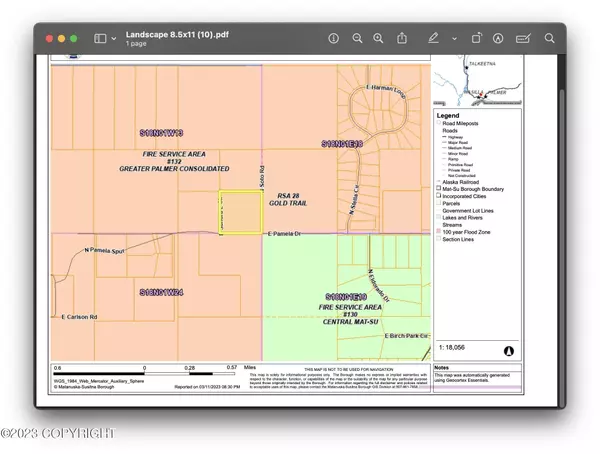
Task: Show the Markup toolbar
Action: pos(498,38)
